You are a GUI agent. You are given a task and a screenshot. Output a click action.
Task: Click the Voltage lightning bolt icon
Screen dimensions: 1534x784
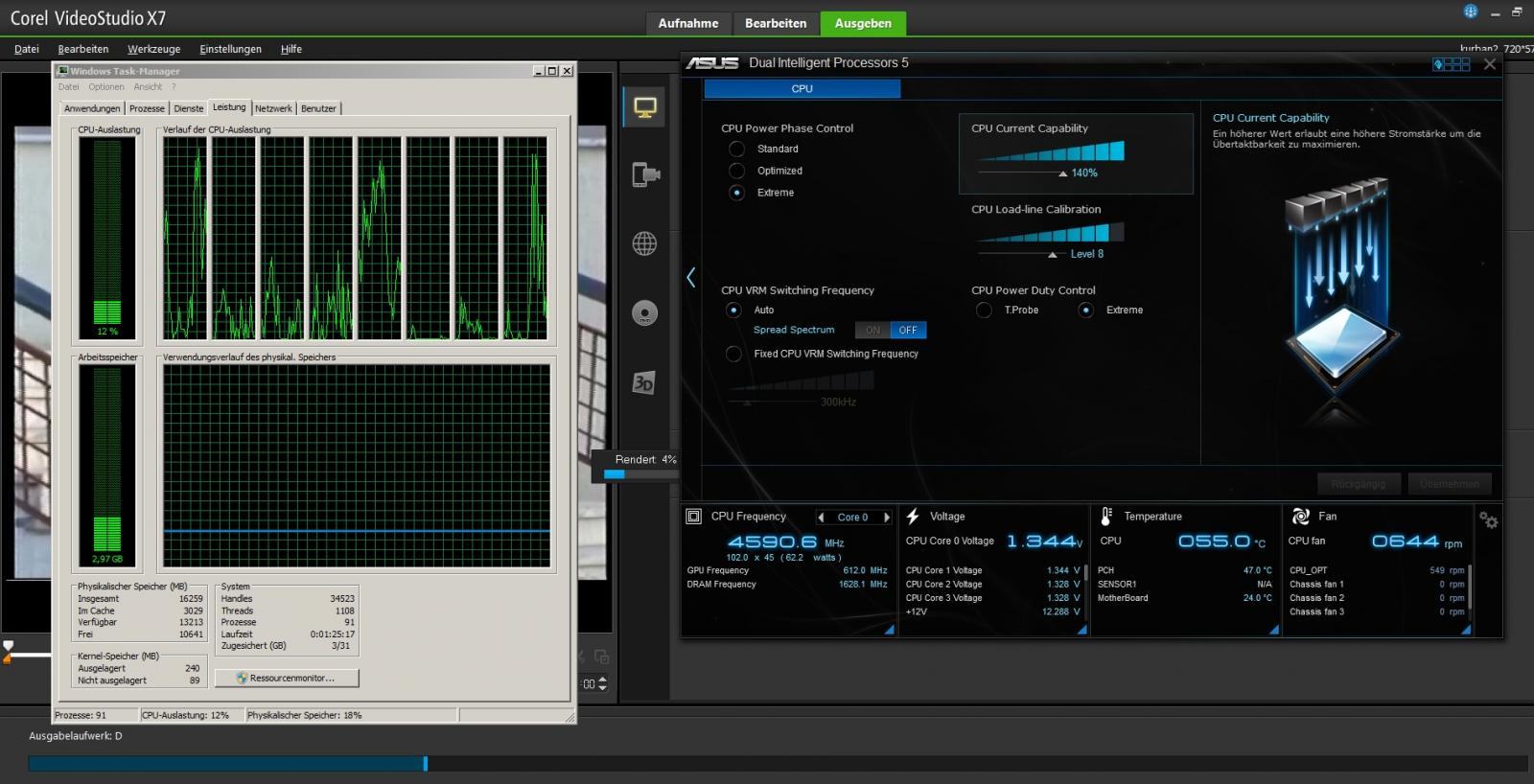click(x=913, y=517)
